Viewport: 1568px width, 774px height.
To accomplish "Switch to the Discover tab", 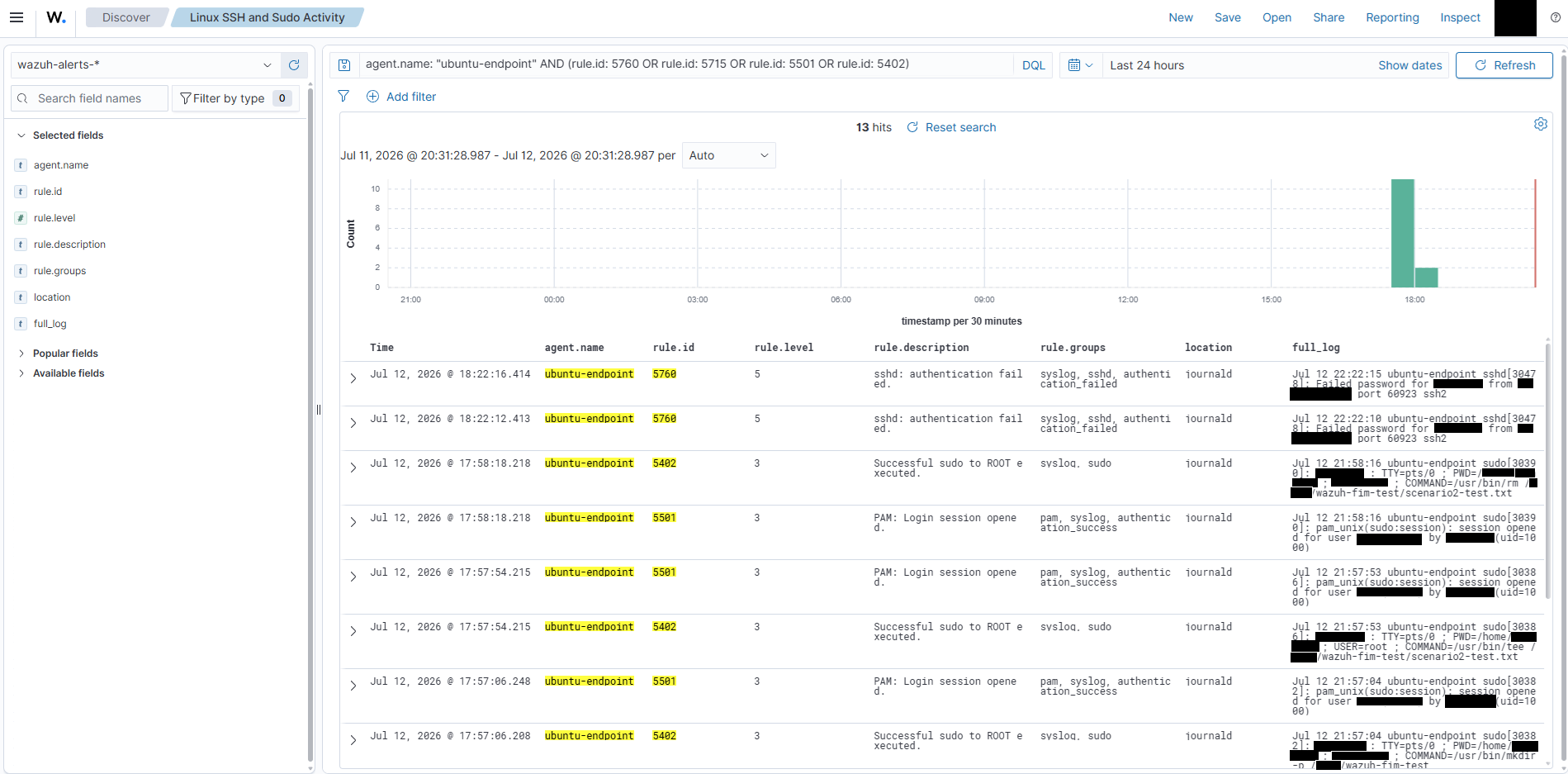I will pyautogui.click(x=126, y=17).
